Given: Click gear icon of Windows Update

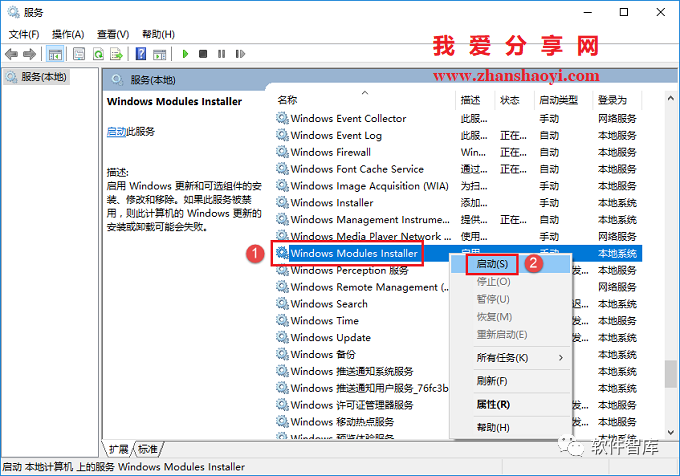Looking at the screenshot, I should tap(282, 337).
